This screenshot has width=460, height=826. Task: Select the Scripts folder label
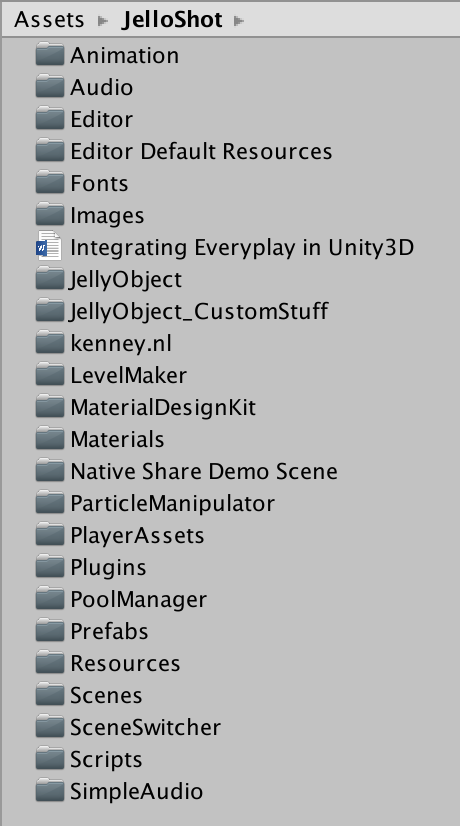106,760
